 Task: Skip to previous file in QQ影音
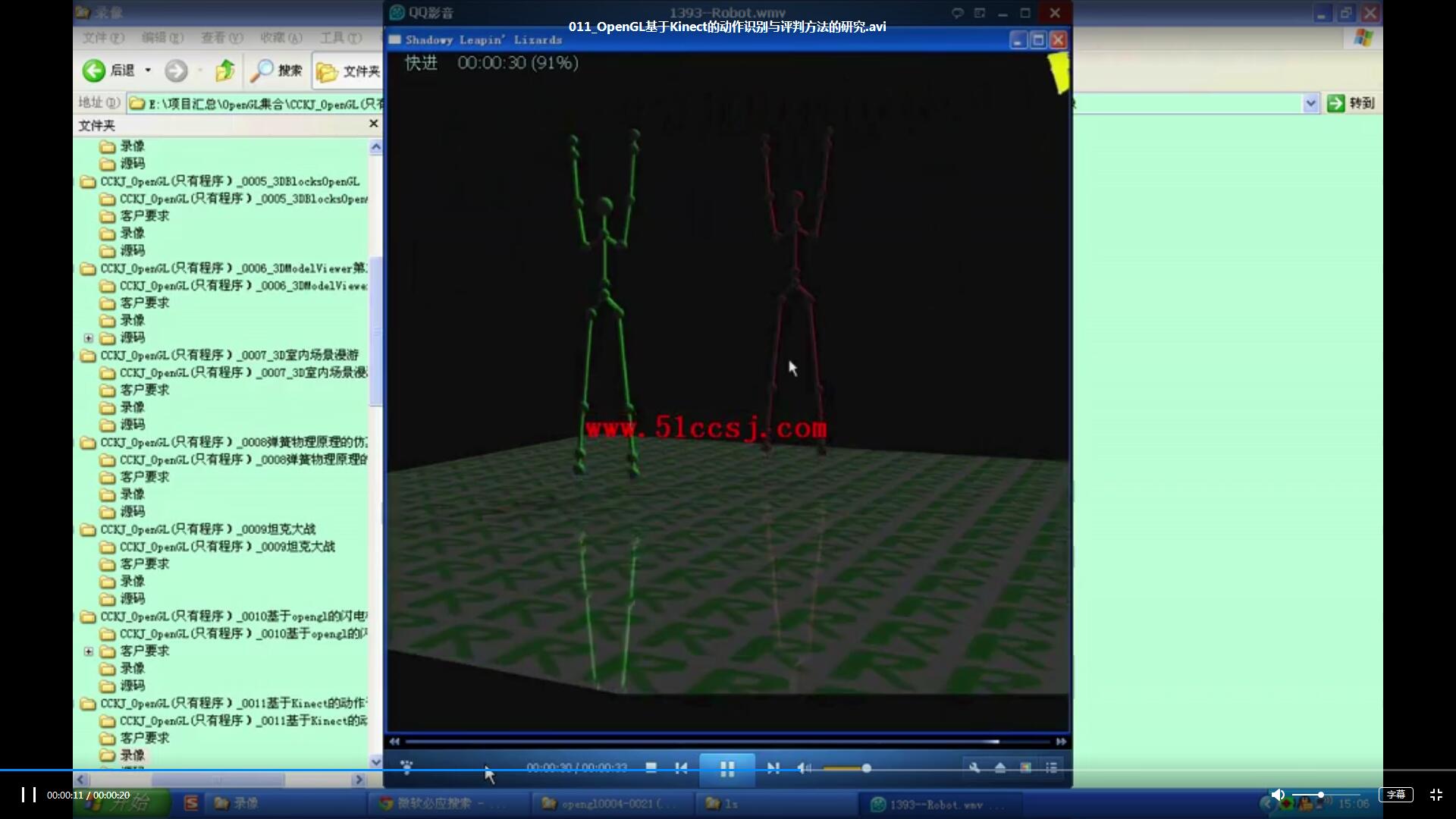coord(681,768)
